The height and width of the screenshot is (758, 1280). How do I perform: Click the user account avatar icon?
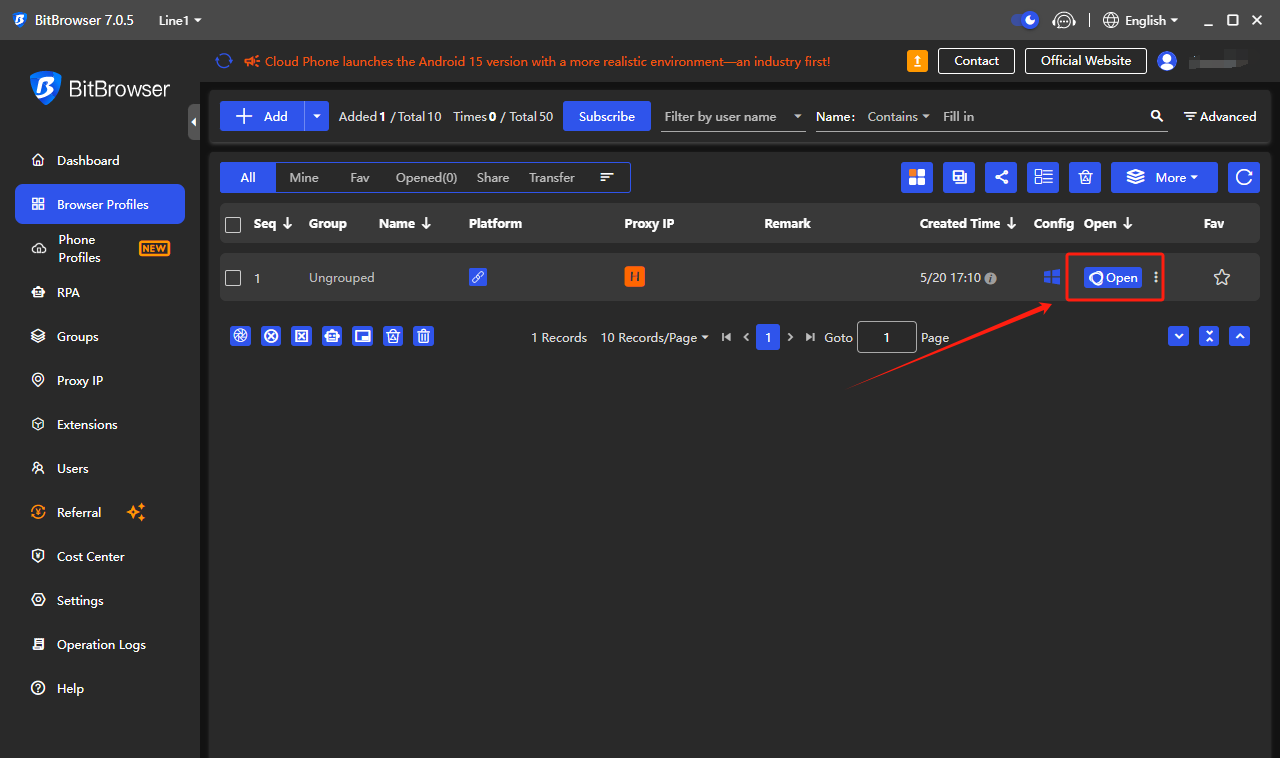point(1167,61)
